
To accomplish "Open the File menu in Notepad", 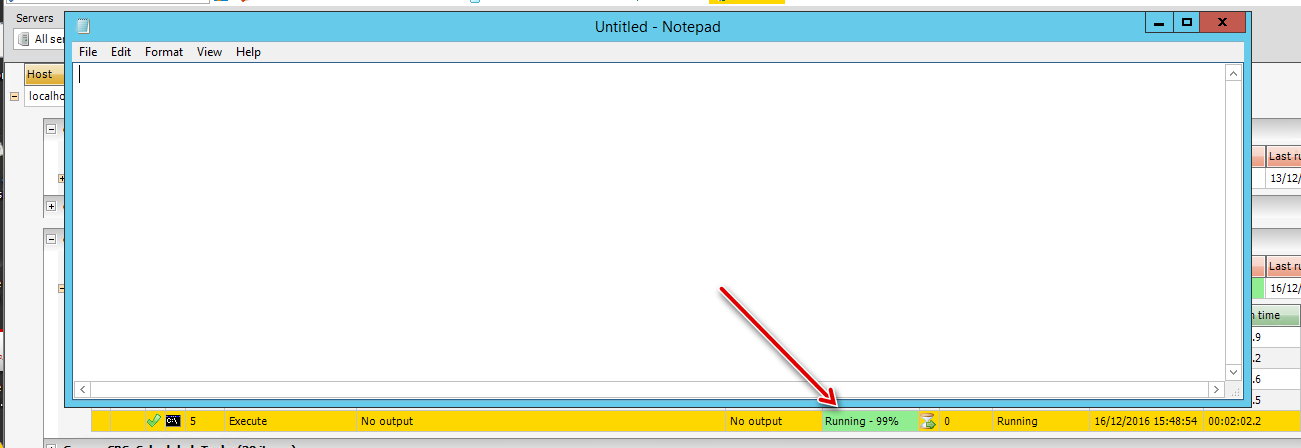I will tap(88, 52).
